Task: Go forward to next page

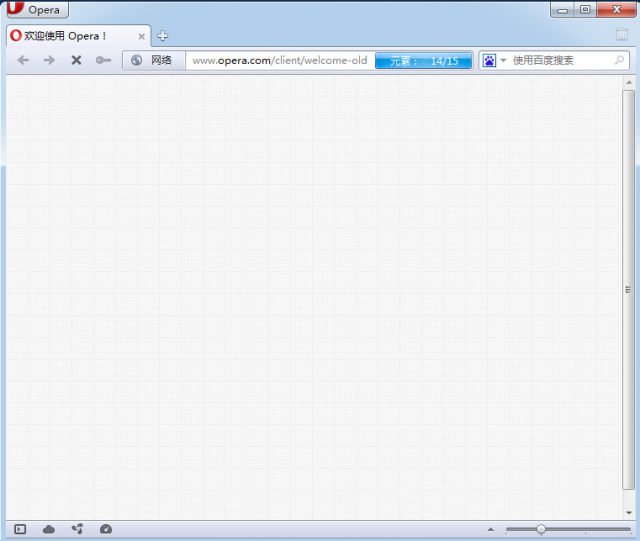Action: click(x=49, y=60)
